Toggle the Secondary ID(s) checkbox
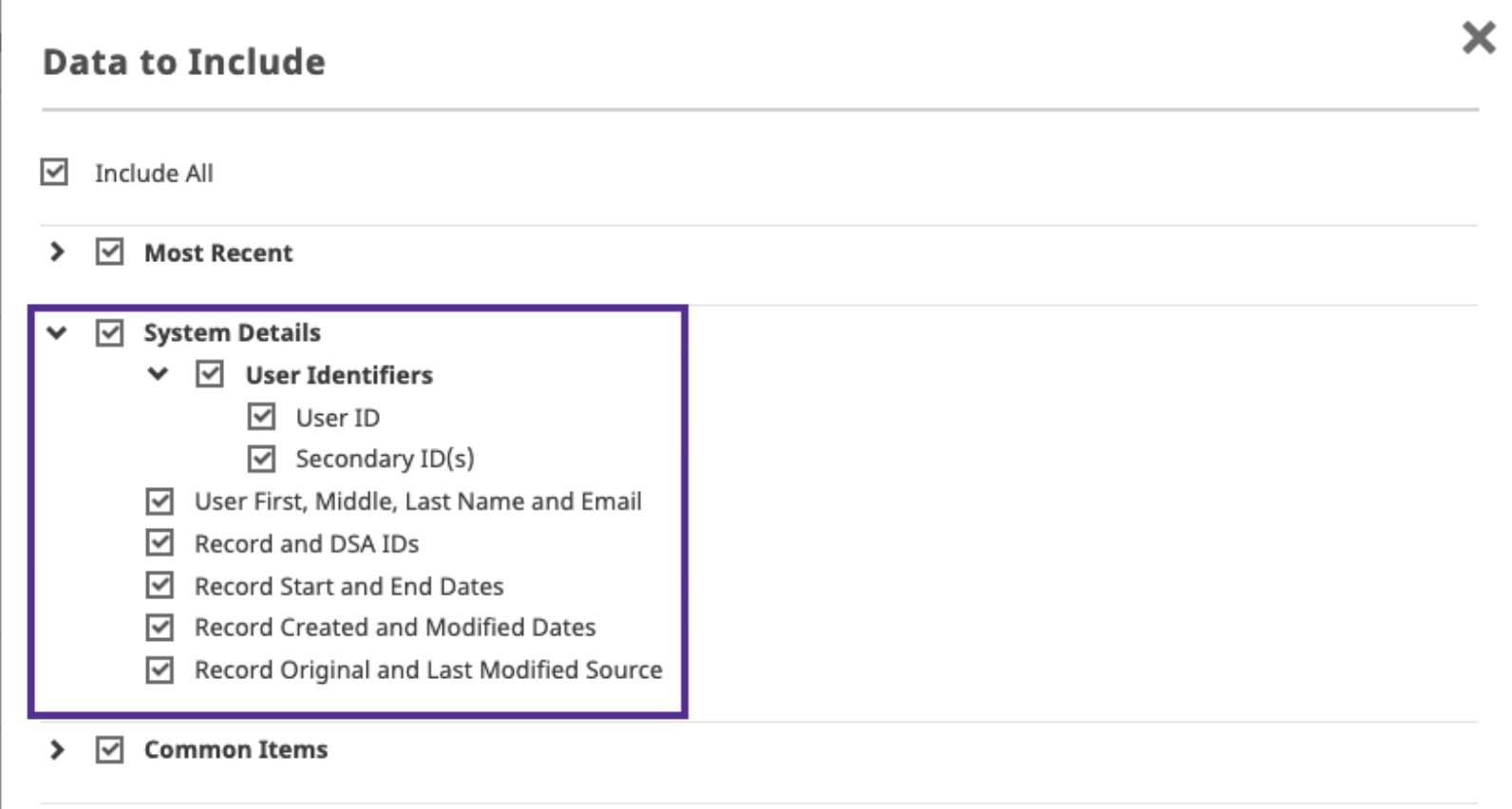The image size is (1512, 809). coord(261,459)
